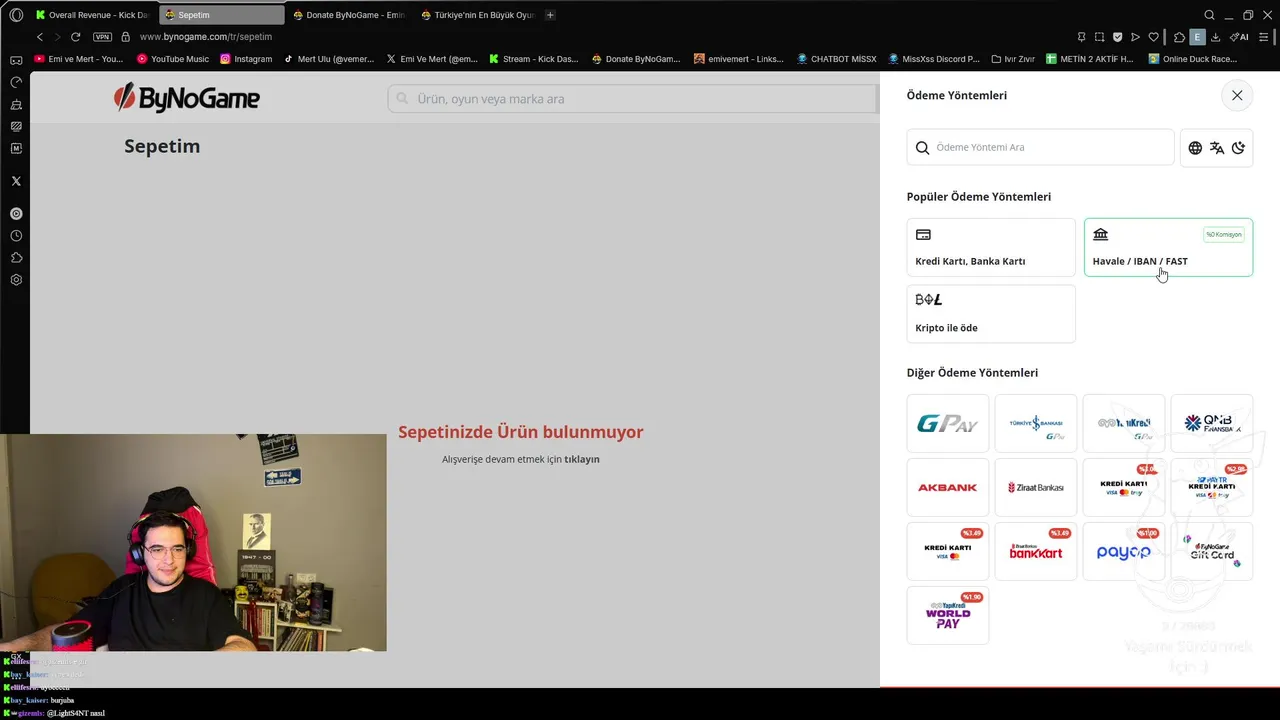Image resolution: width=1280 pixels, height=720 pixels.
Task: Click the ByNoGame logo
Action: tap(187, 98)
